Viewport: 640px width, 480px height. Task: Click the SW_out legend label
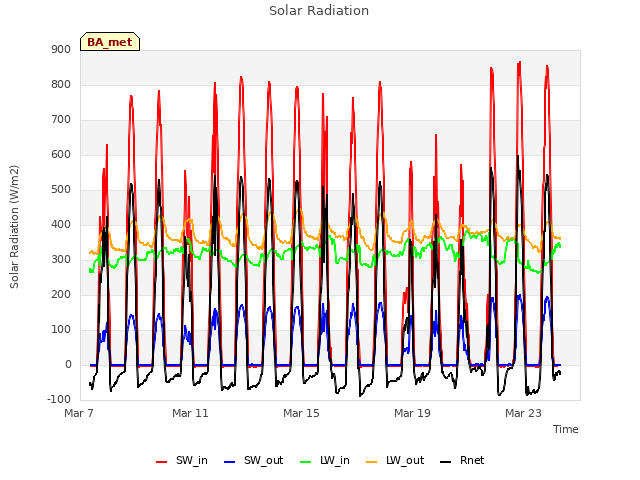[x=263, y=460]
